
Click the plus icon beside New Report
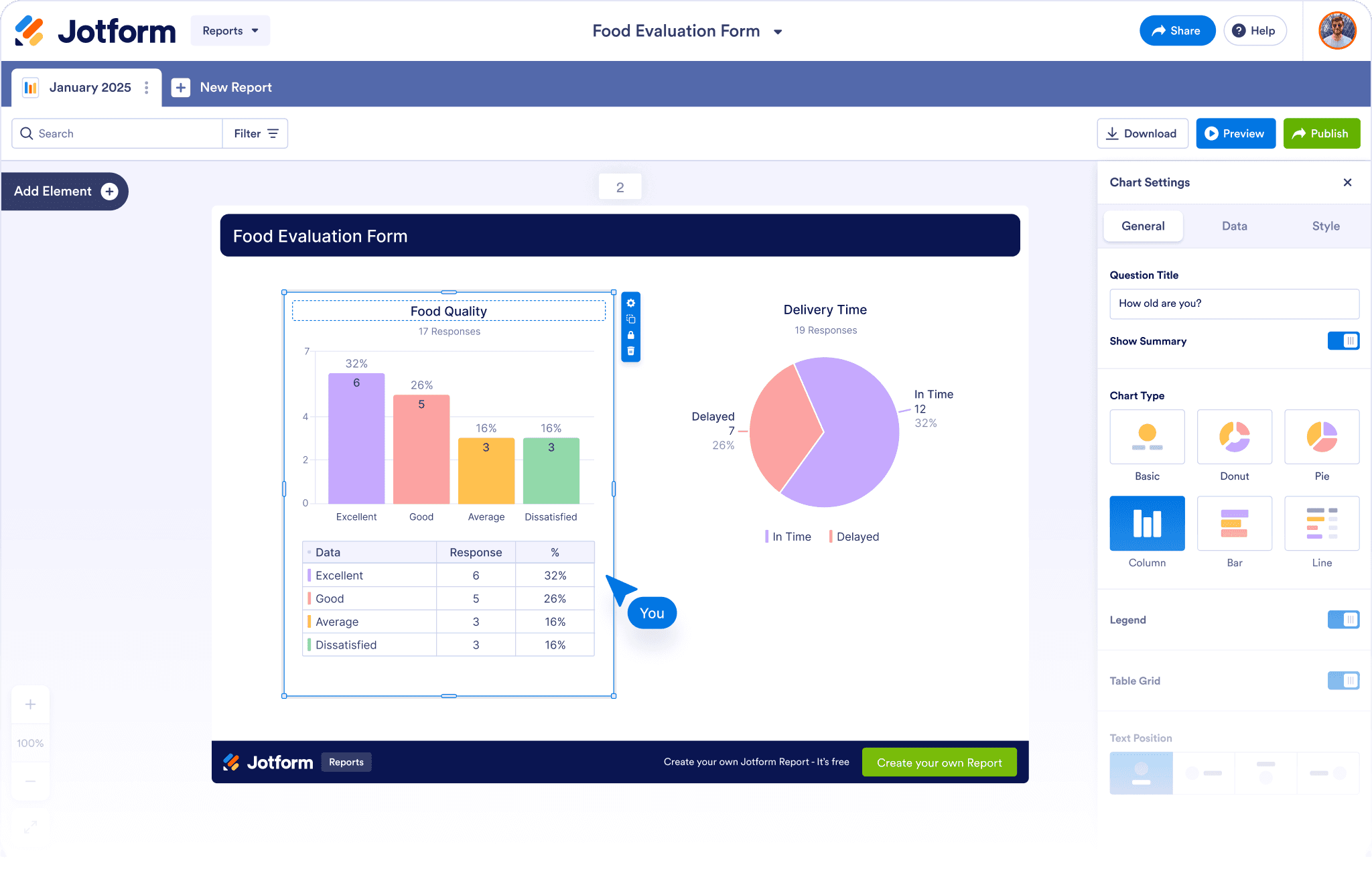coord(181,88)
